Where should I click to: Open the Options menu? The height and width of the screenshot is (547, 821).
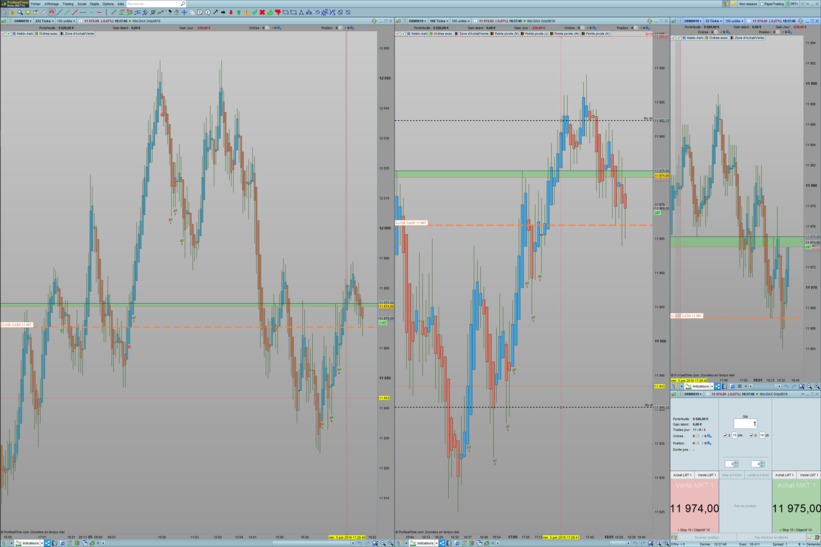[x=108, y=4]
